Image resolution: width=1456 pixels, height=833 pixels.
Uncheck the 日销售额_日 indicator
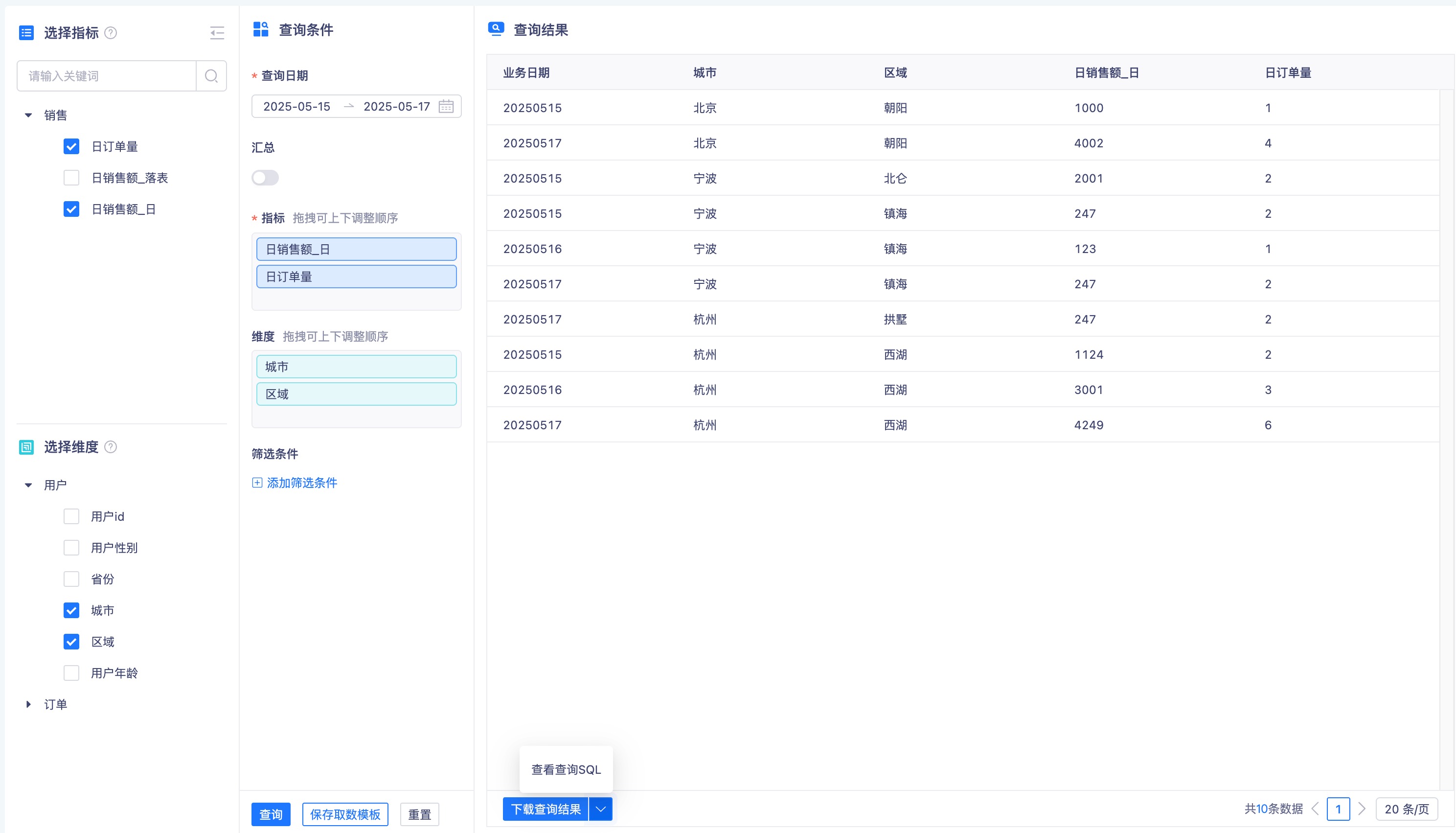[x=71, y=209]
